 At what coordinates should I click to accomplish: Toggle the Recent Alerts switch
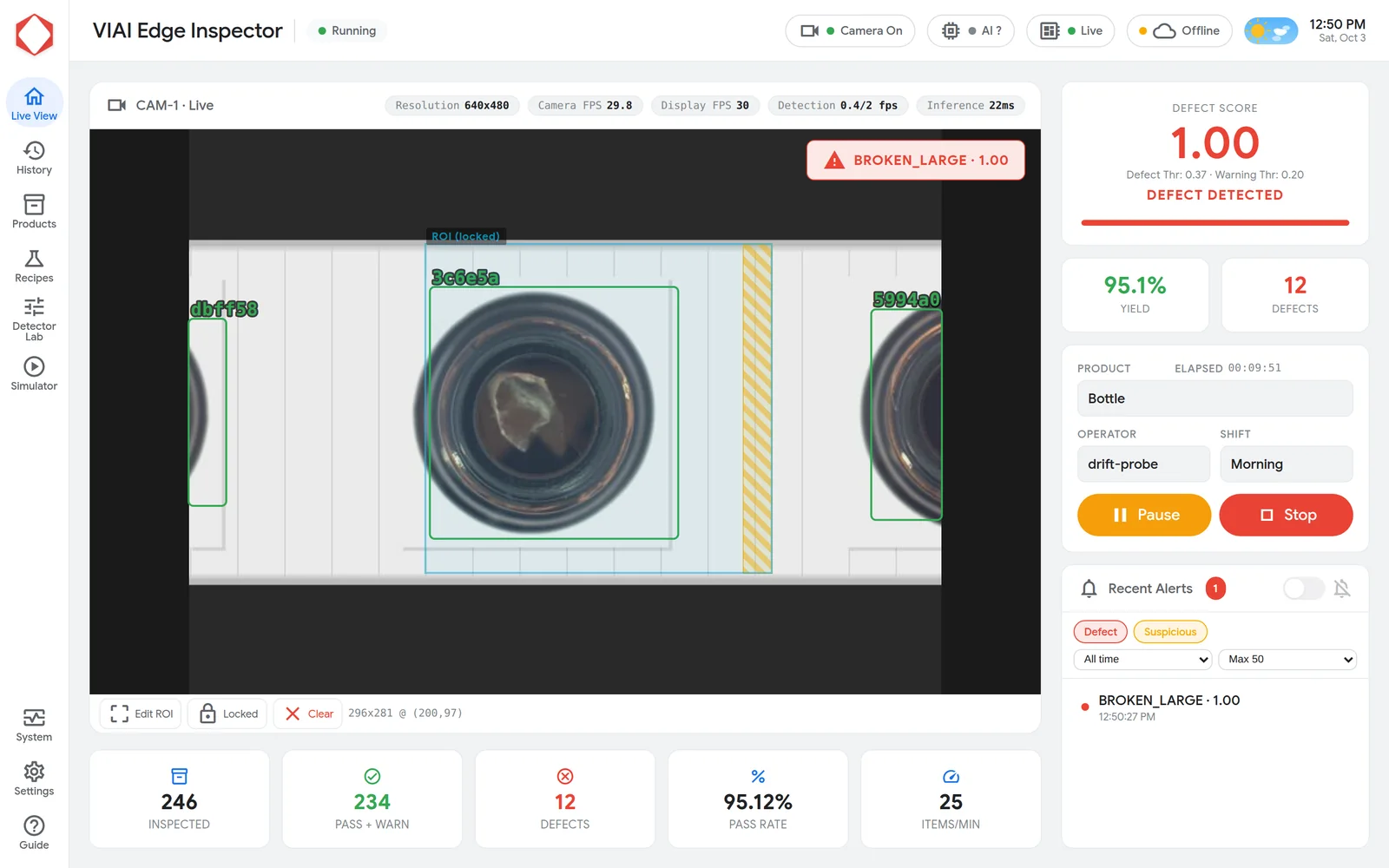click(1304, 589)
